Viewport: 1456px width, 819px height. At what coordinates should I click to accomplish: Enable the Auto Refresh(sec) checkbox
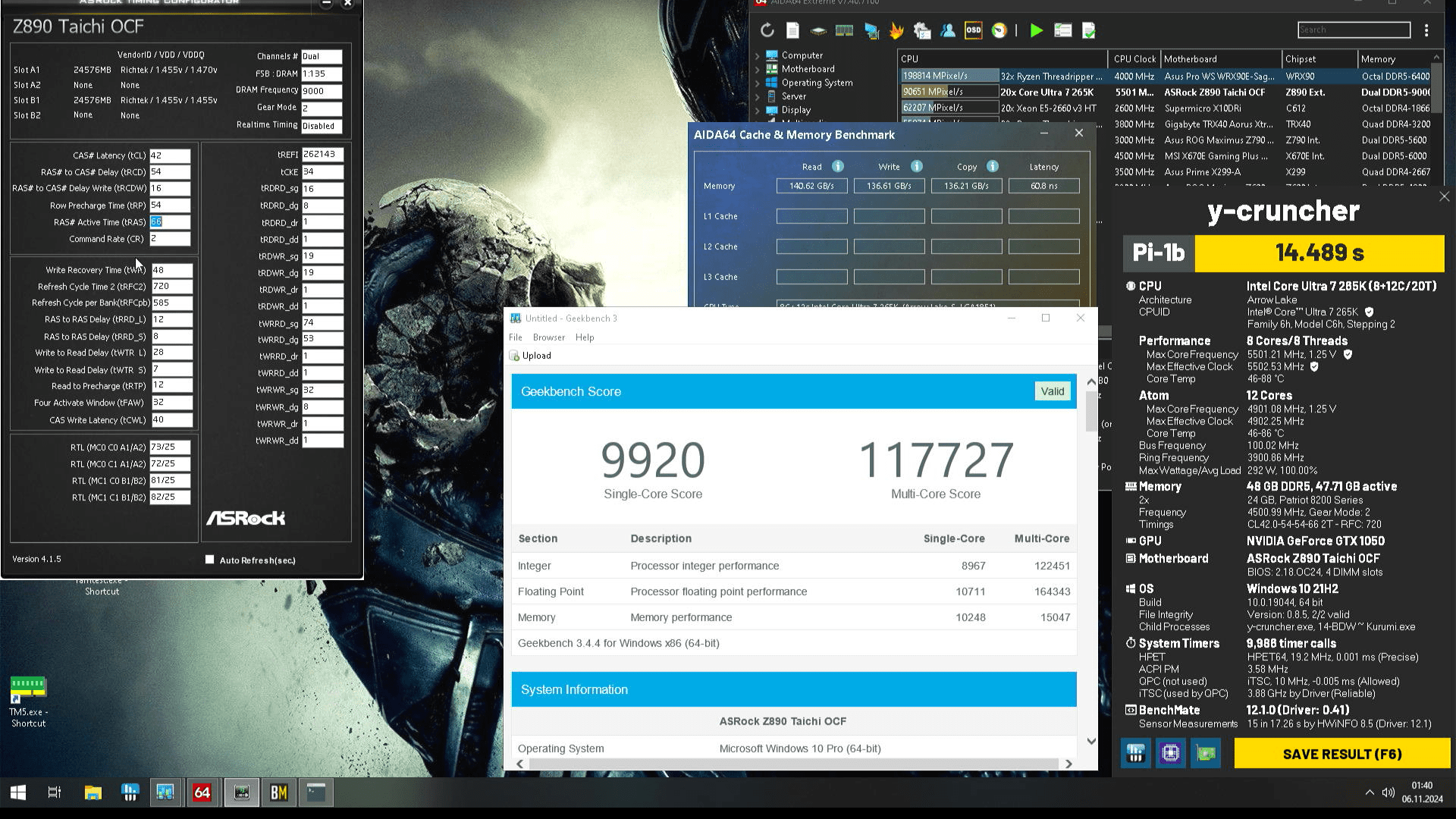pos(210,560)
